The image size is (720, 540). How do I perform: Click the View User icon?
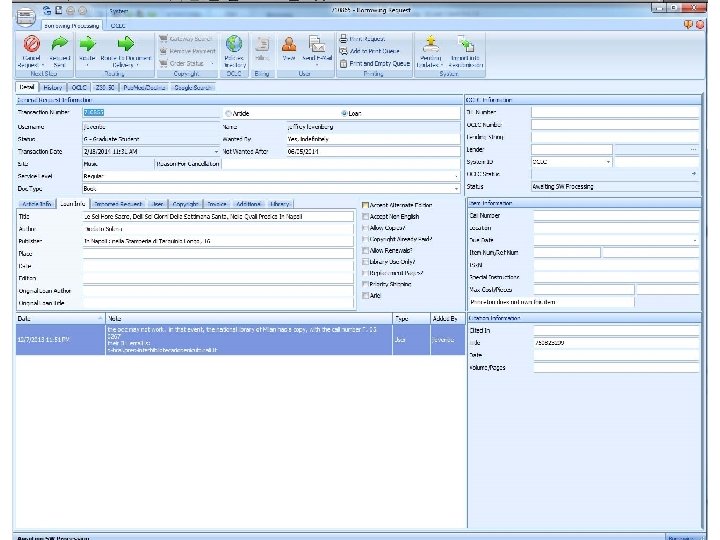pyautogui.click(x=289, y=44)
